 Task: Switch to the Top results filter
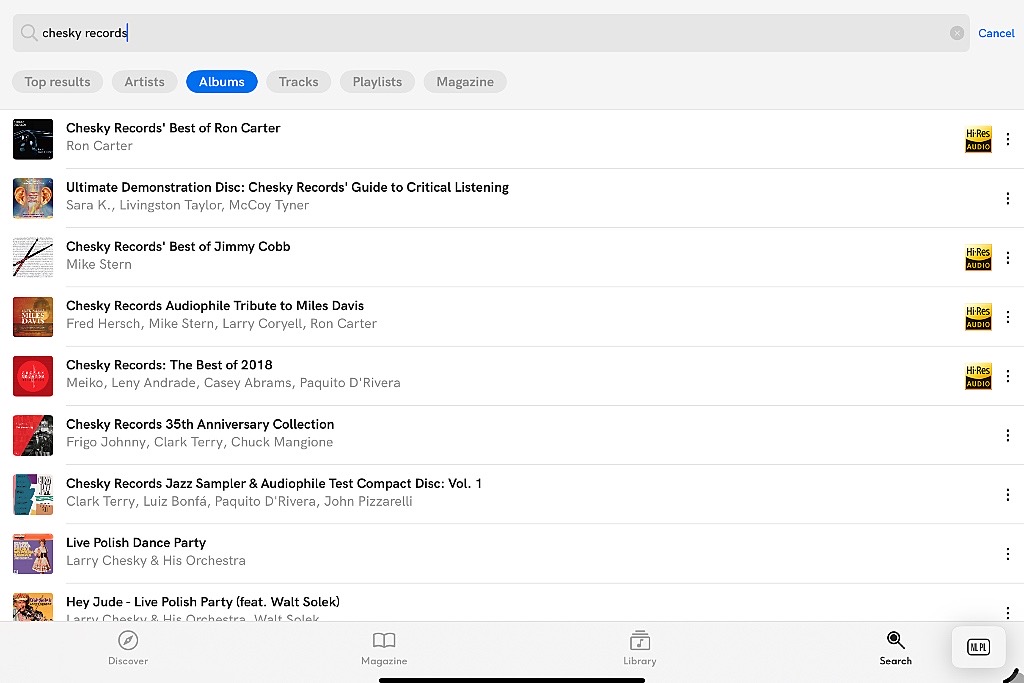click(x=57, y=82)
